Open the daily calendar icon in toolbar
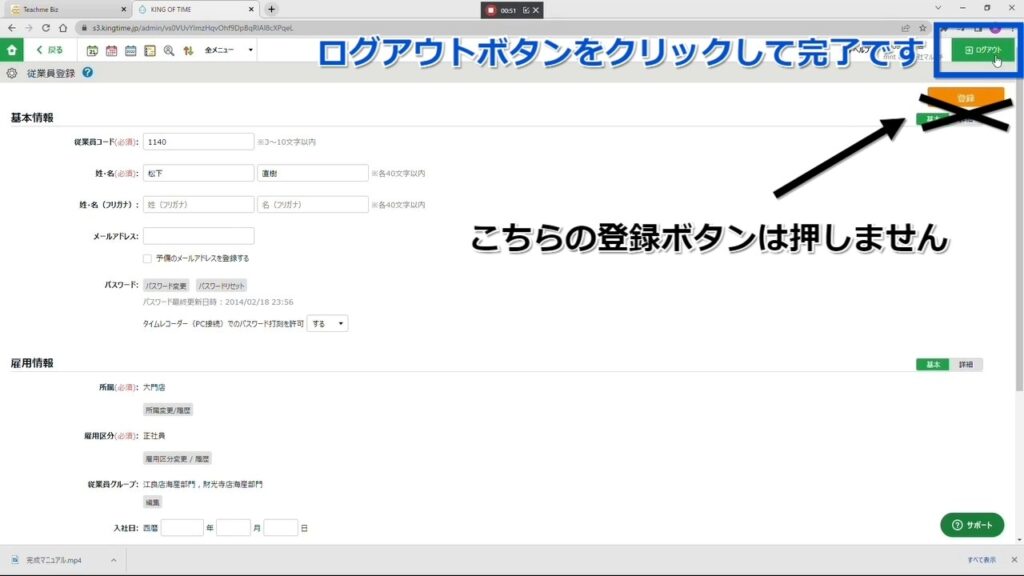This screenshot has width=1024, height=576. click(x=93, y=50)
